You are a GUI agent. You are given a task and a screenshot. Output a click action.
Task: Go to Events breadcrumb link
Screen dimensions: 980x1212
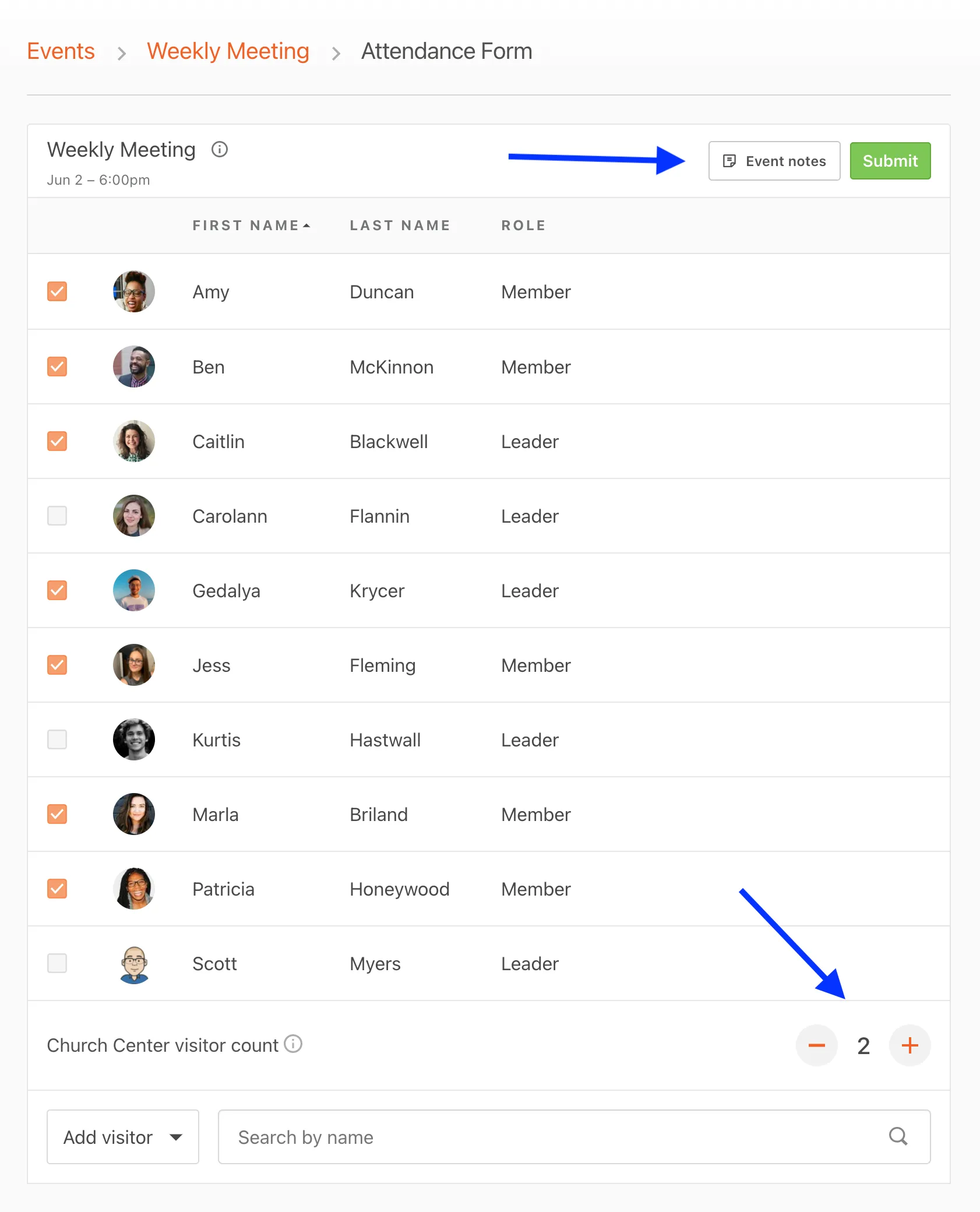pos(61,51)
